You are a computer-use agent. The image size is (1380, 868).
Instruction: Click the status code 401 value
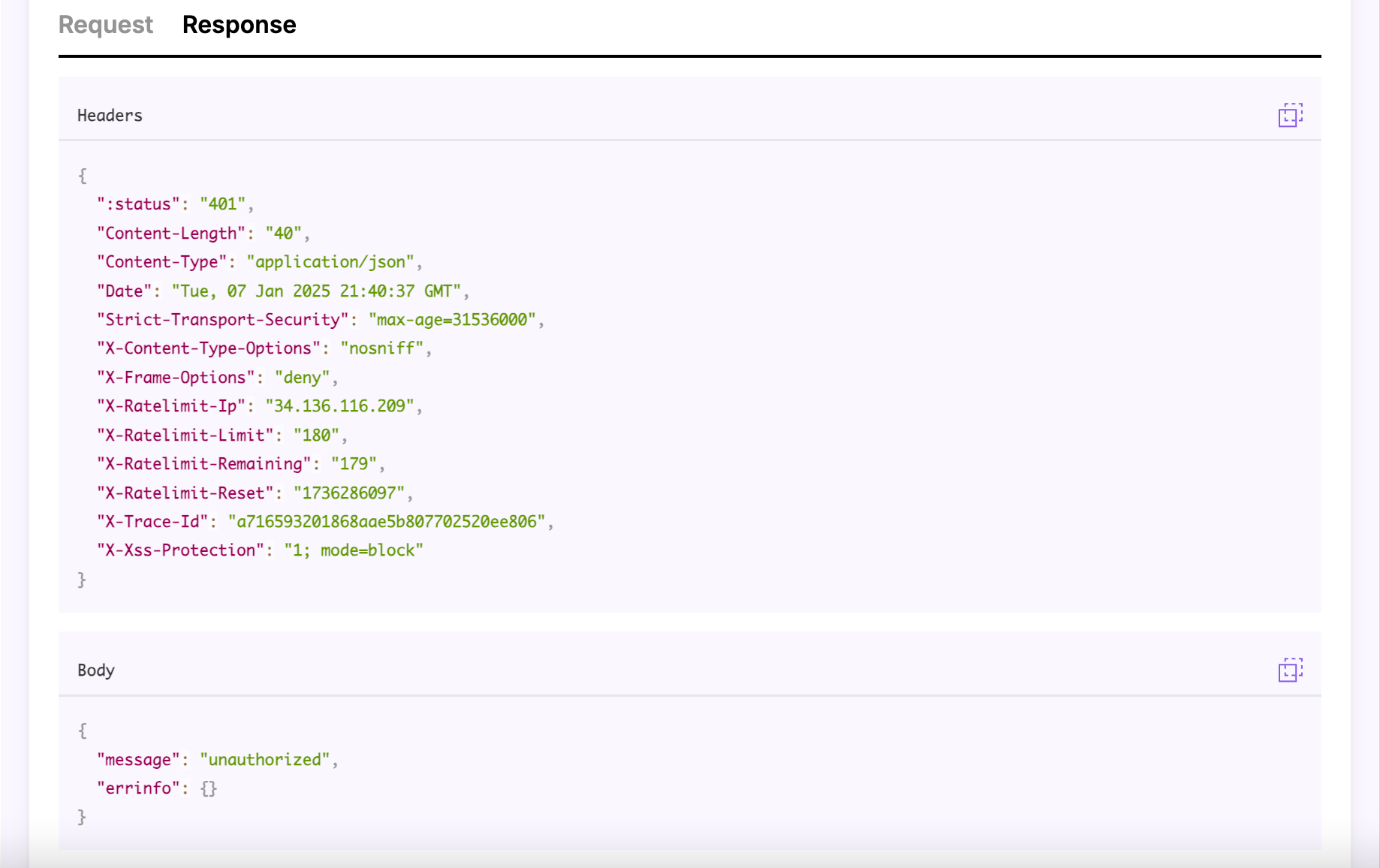(223, 203)
